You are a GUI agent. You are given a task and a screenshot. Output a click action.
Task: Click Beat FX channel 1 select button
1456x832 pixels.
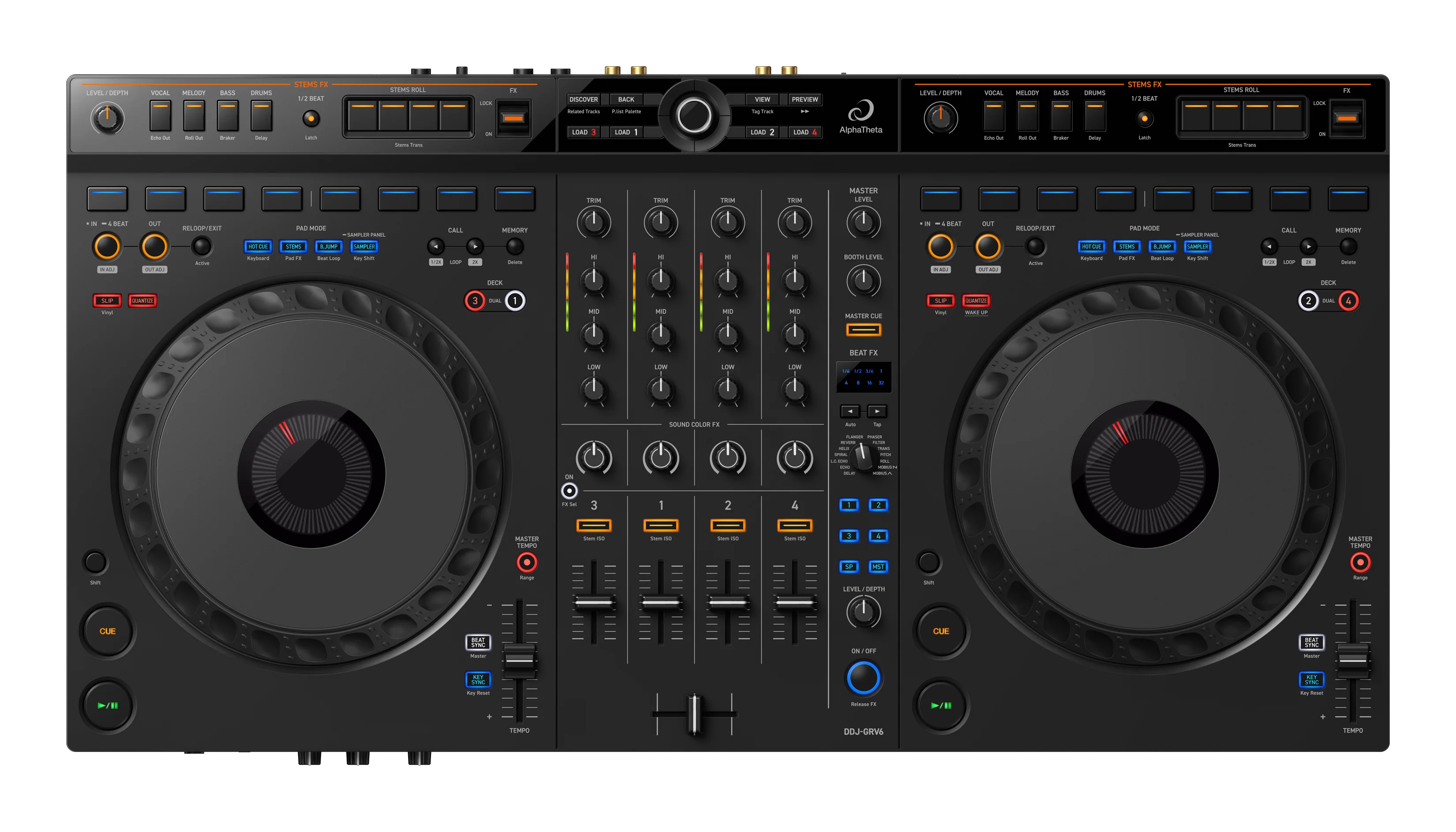849,505
